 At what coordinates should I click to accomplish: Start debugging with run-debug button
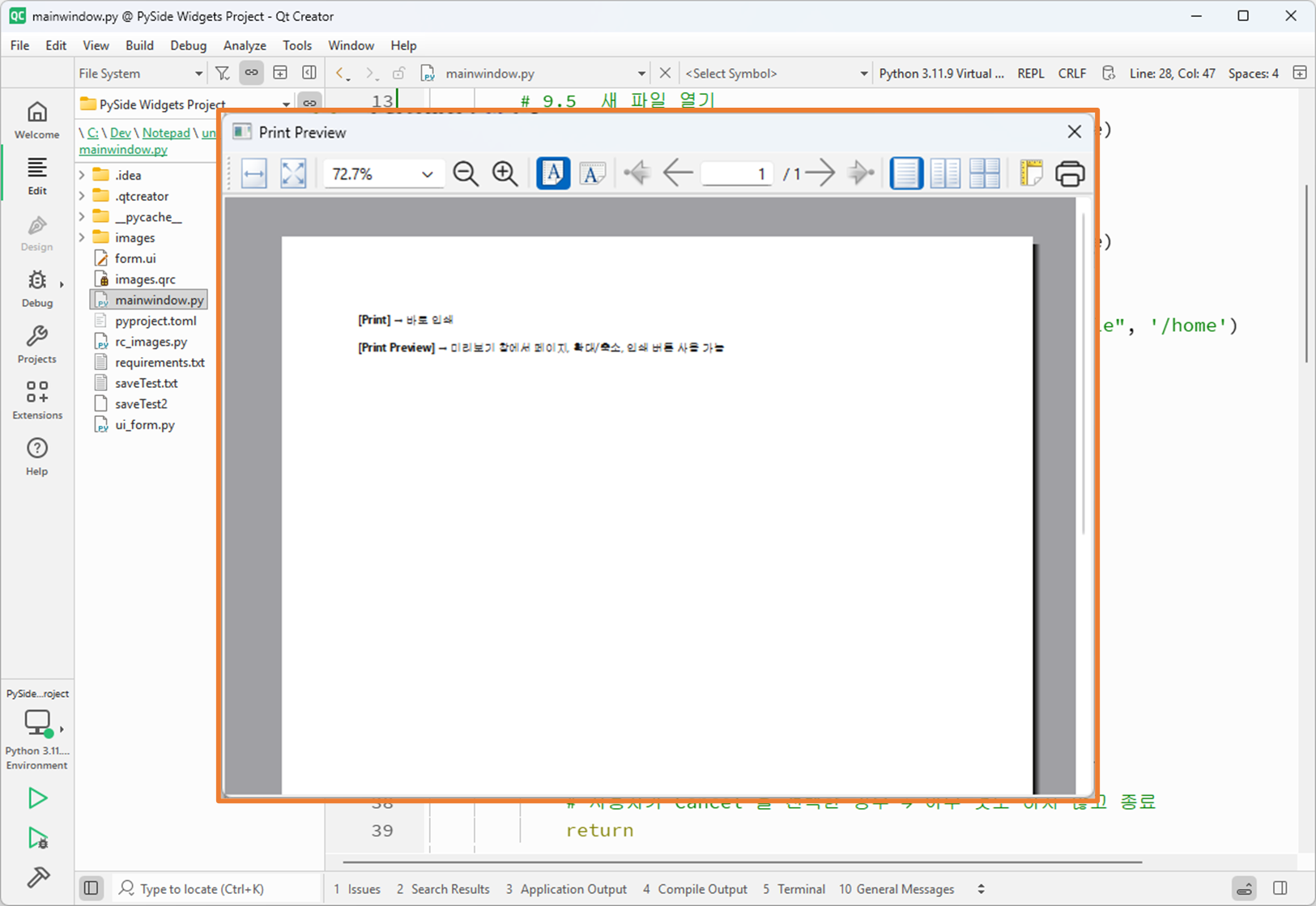click(x=37, y=838)
